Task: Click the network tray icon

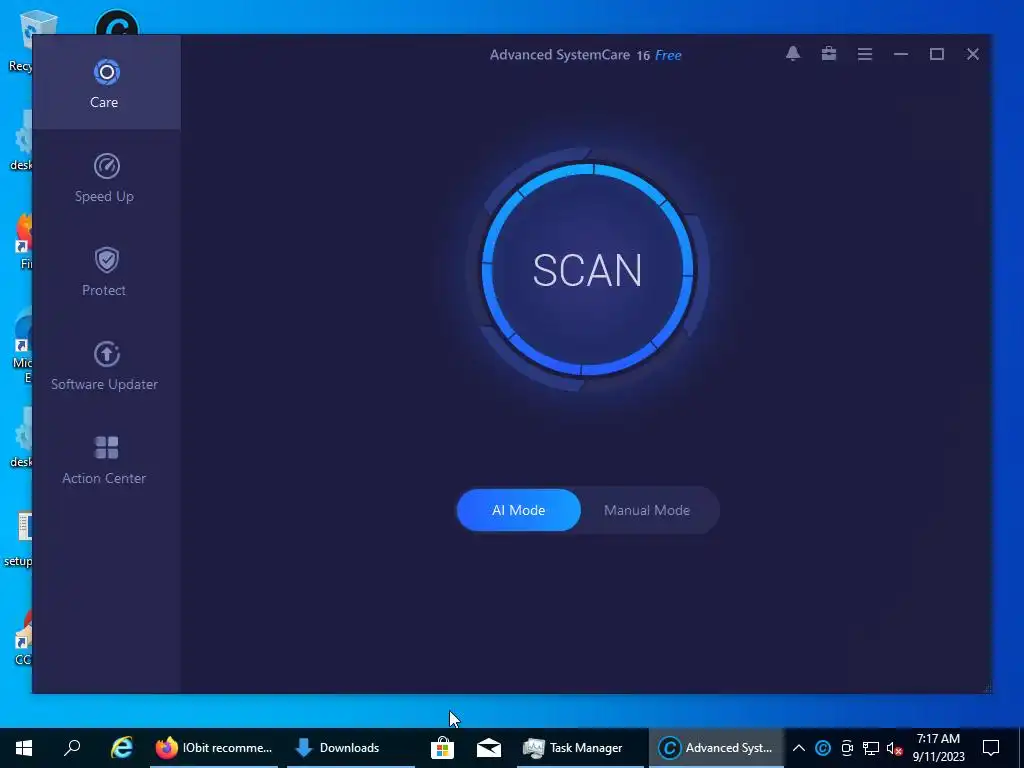Action: (x=871, y=748)
